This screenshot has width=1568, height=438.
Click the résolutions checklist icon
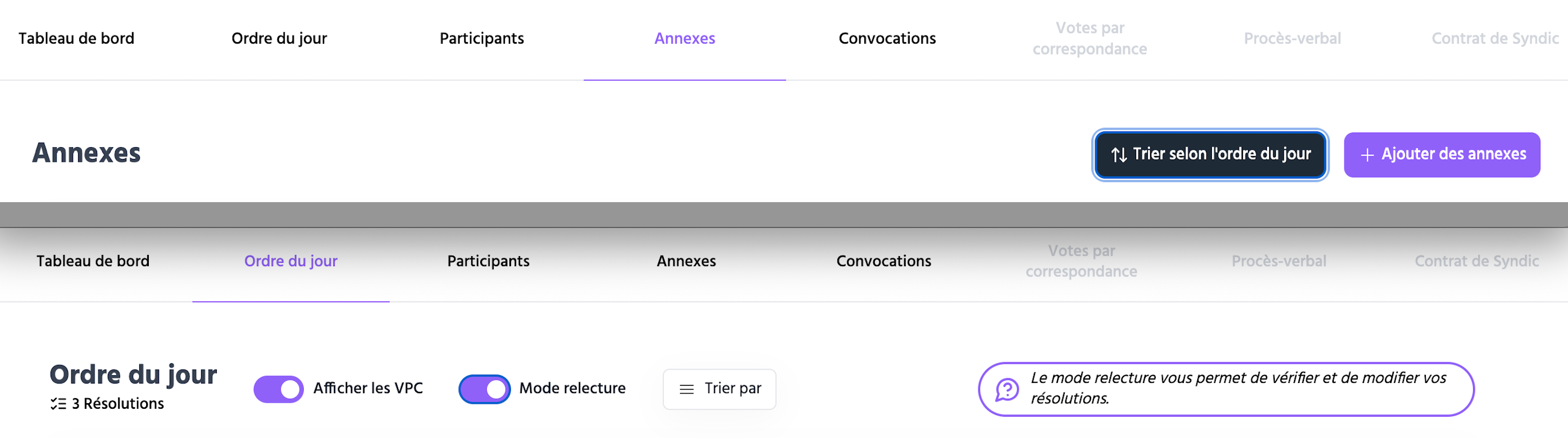pos(58,404)
